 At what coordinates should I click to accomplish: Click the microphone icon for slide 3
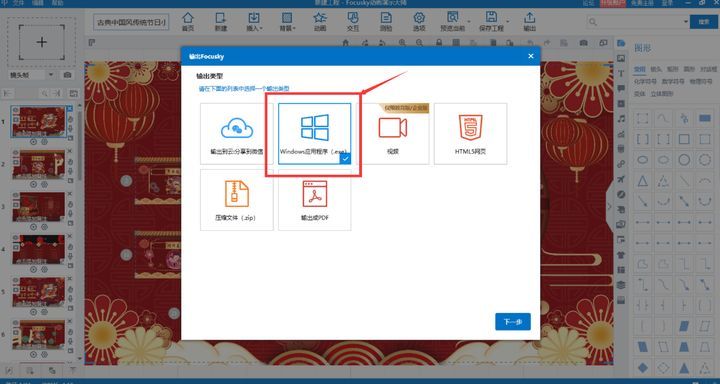pos(70,214)
